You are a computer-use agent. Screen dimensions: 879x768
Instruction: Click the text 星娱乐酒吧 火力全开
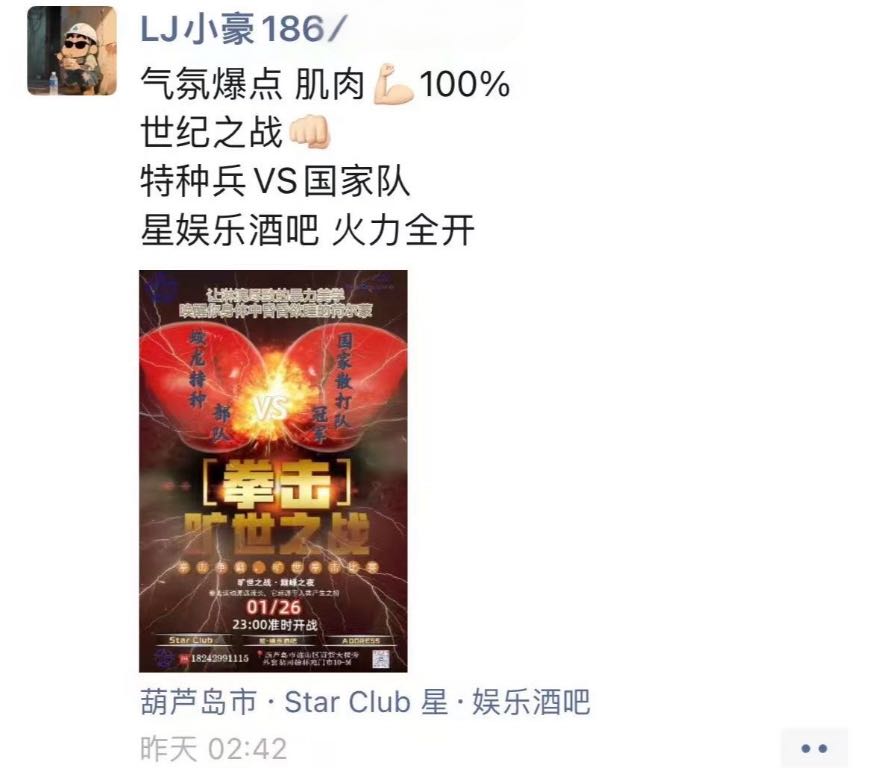[x=307, y=230]
